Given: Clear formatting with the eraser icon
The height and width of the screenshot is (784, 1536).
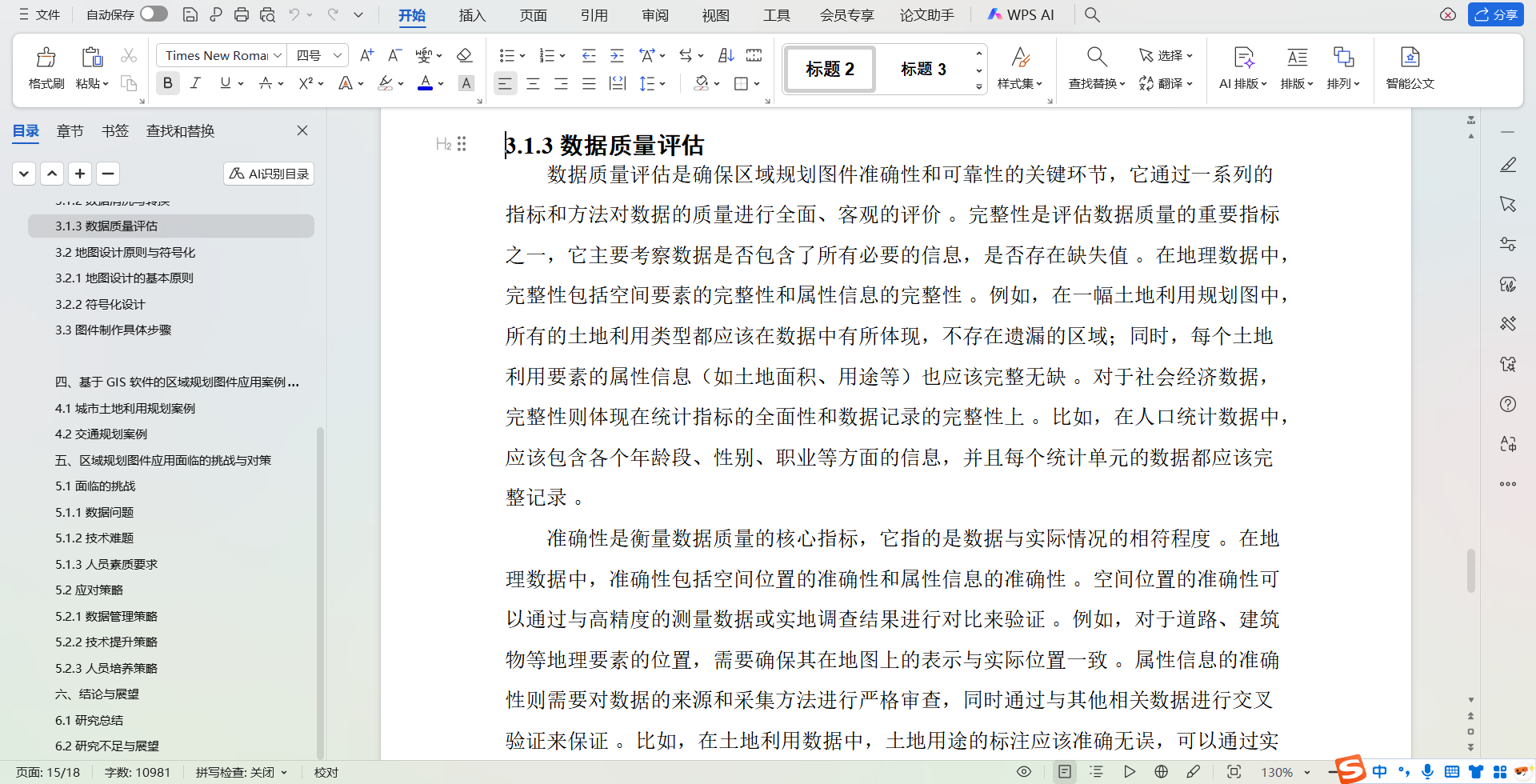Looking at the screenshot, I should [x=464, y=54].
